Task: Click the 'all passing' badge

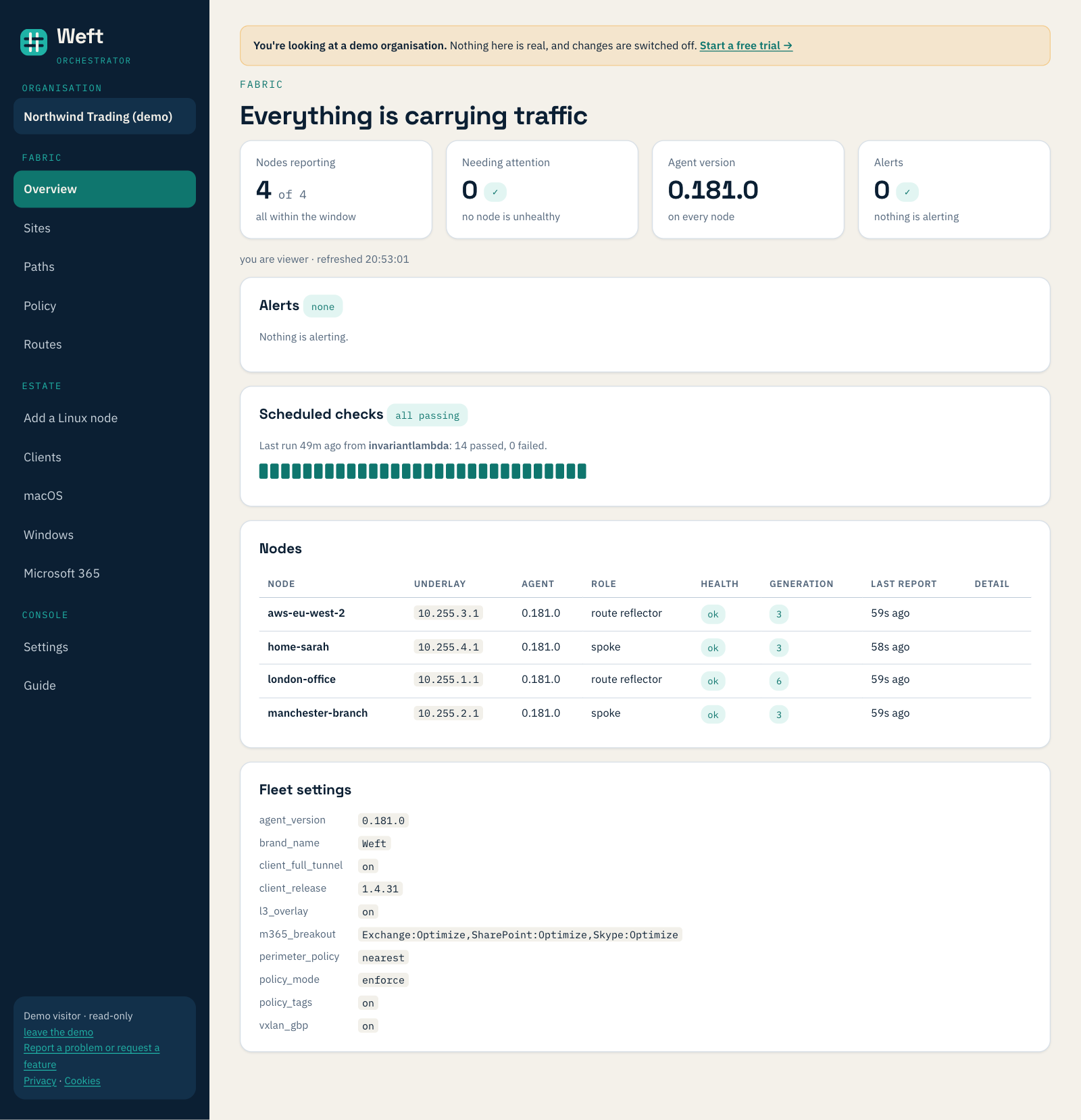Action: pyautogui.click(x=427, y=415)
